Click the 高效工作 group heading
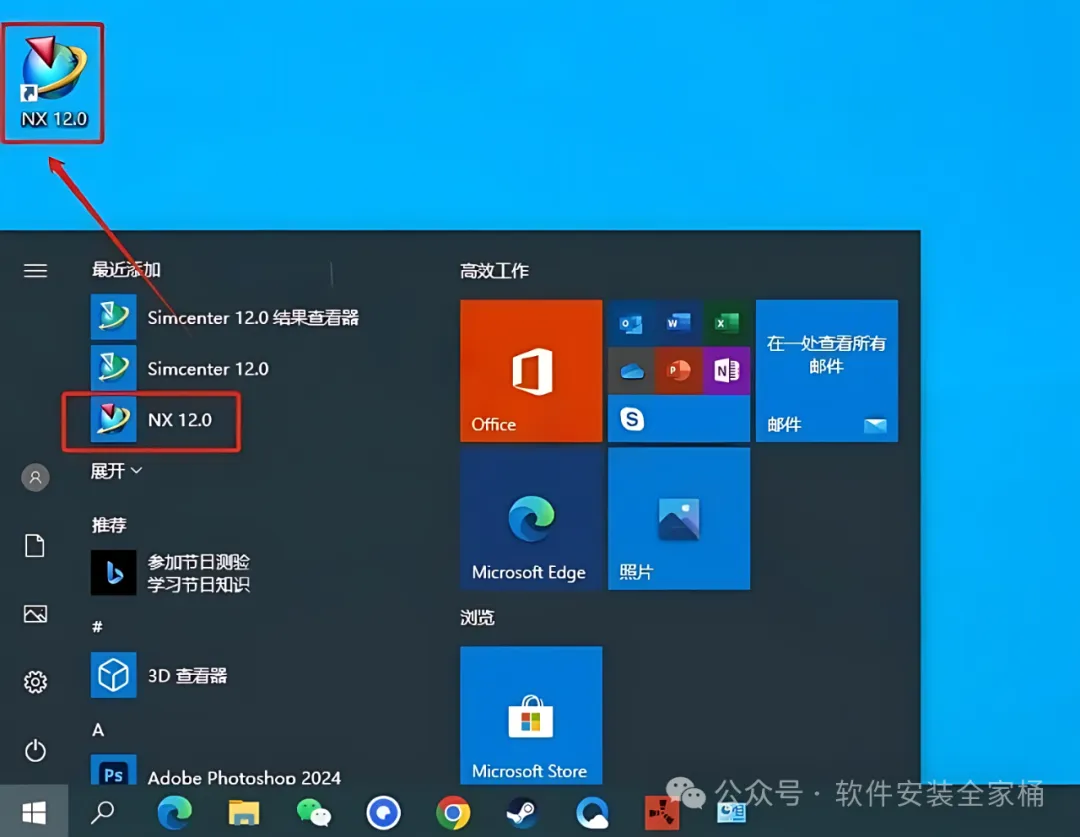 coord(494,271)
